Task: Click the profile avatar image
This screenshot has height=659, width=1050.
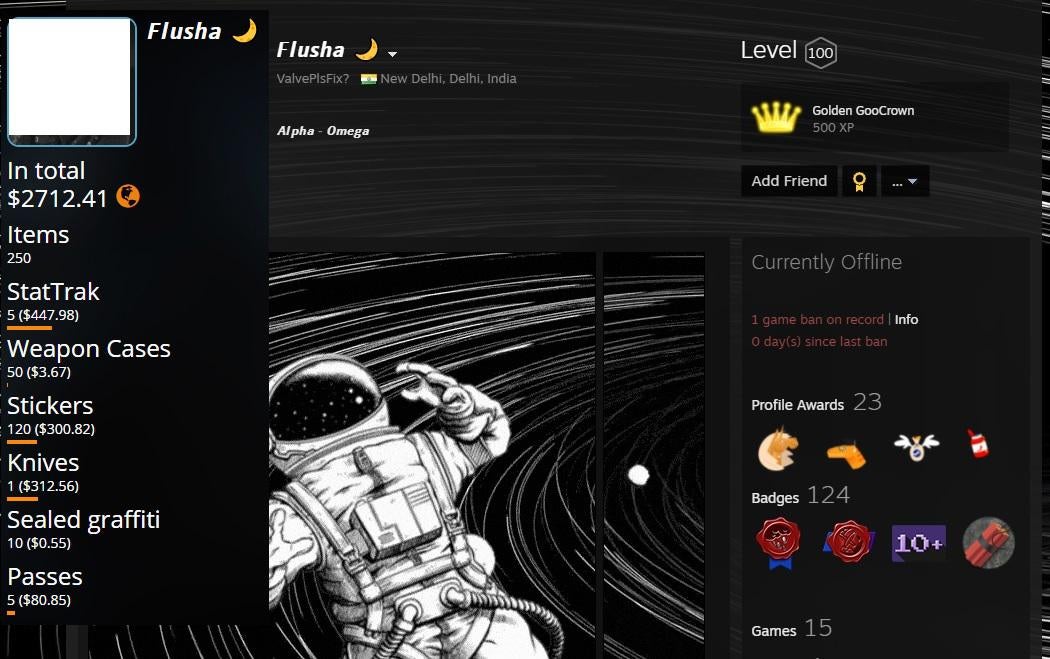Action: pos(70,80)
